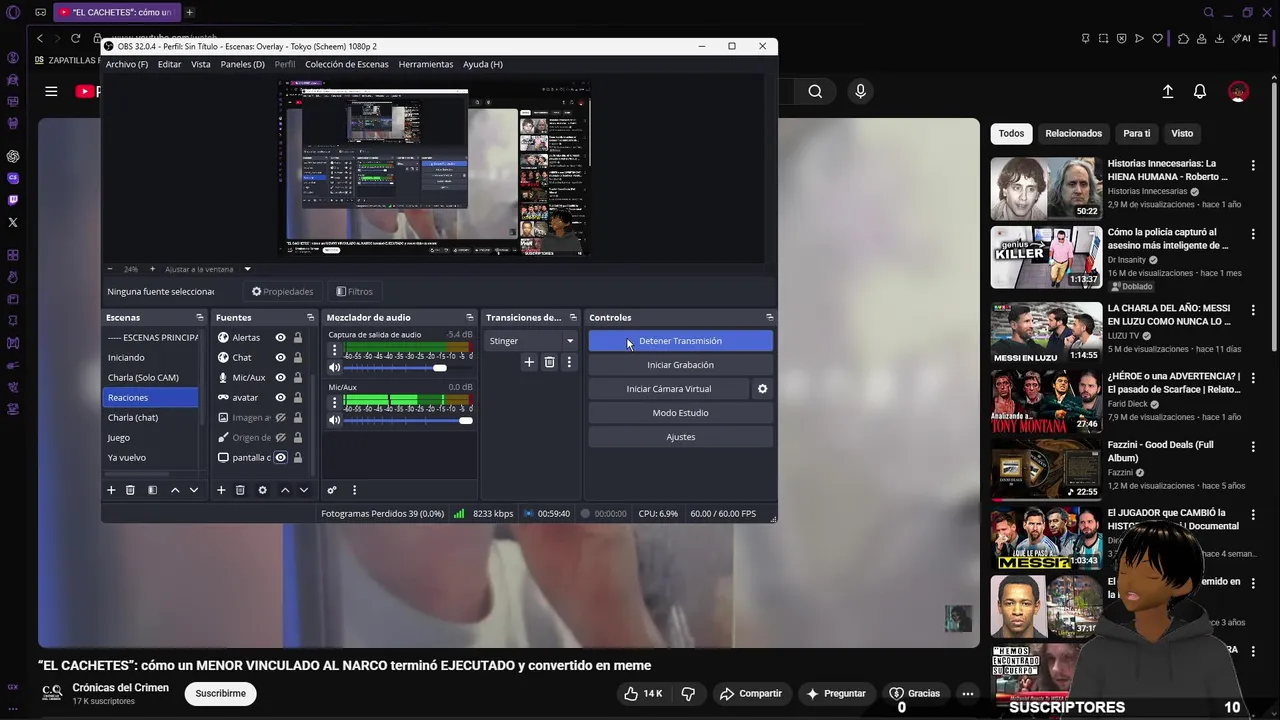Toggle lock on Alertas source
Image resolution: width=1280 pixels, height=720 pixels.
pyautogui.click(x=298, y=337)
